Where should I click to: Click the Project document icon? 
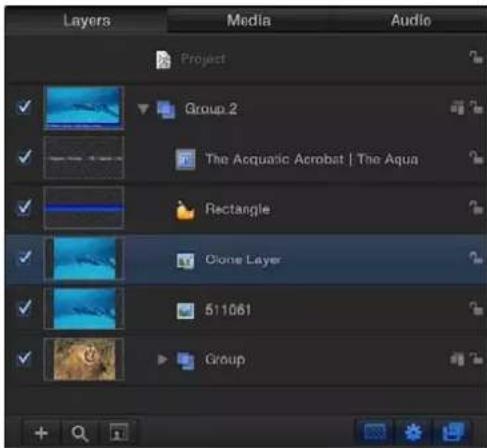click(x=163, y=60)
